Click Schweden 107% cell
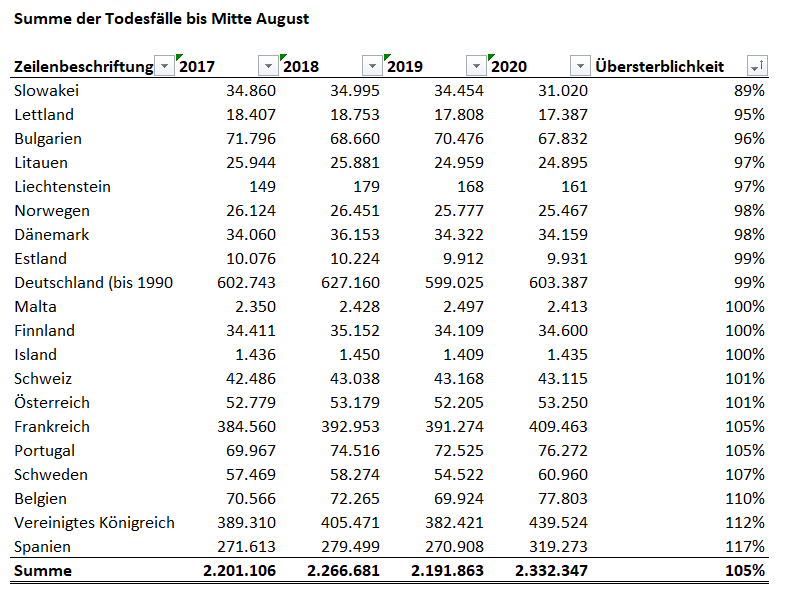Screen dimensions: 793x602 pos(745,475)
